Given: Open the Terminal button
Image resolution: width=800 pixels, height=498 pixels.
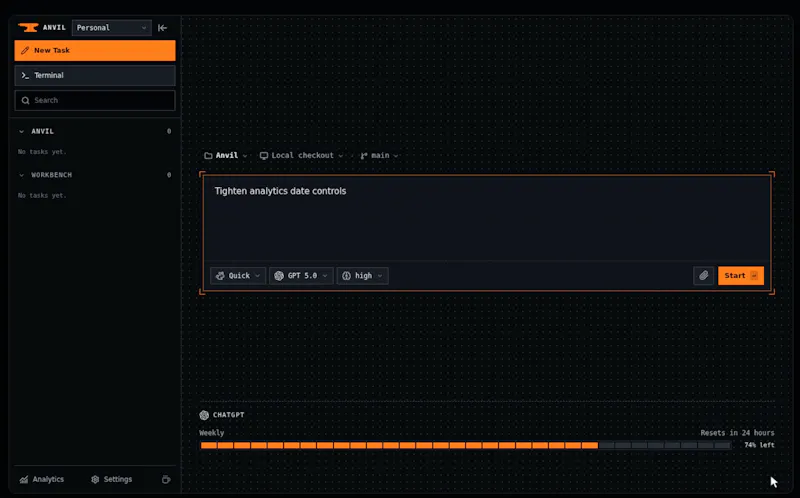Looking at the screenshot, I should 95,76.
